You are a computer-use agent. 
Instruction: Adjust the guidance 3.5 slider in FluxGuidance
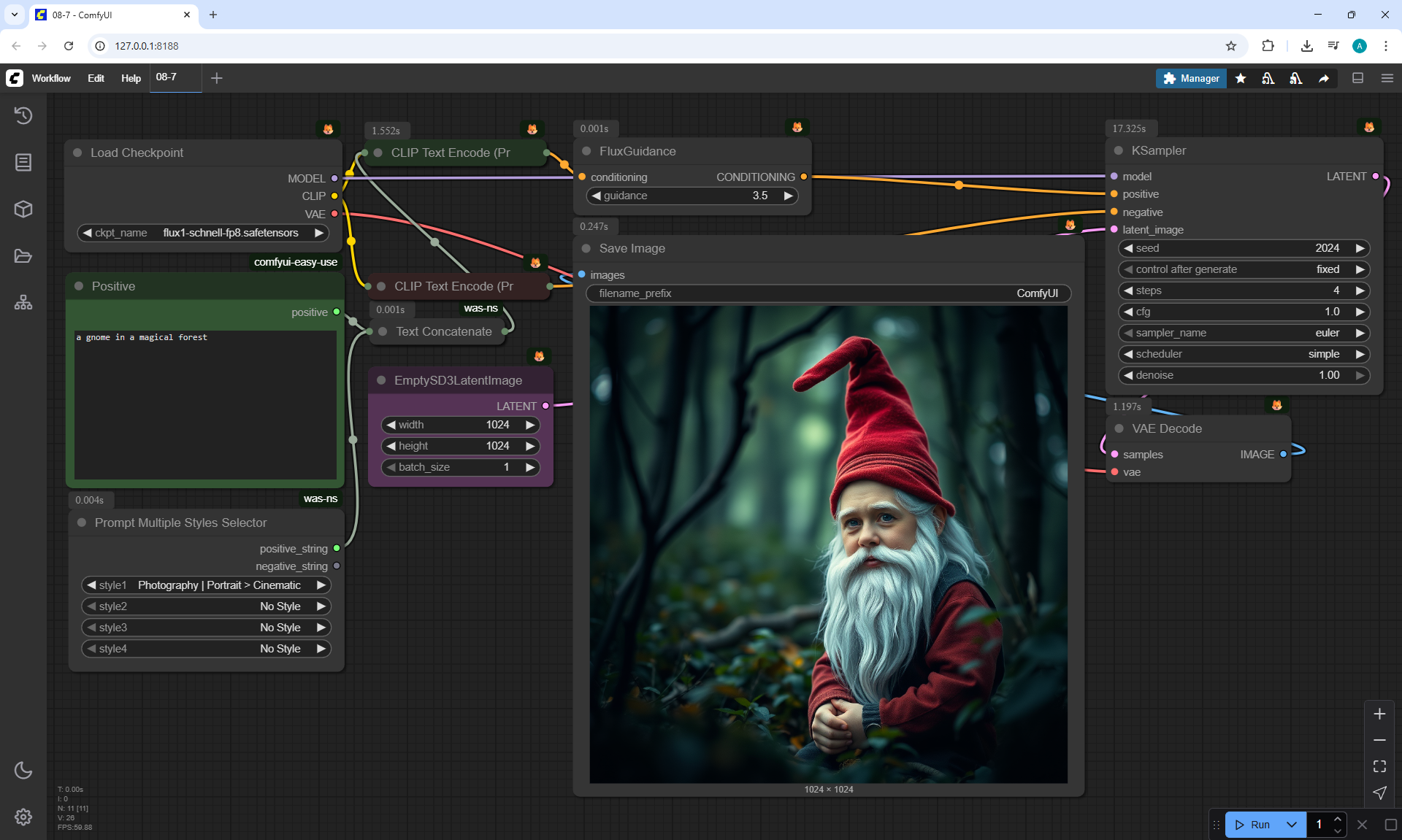tap(692, 196)
